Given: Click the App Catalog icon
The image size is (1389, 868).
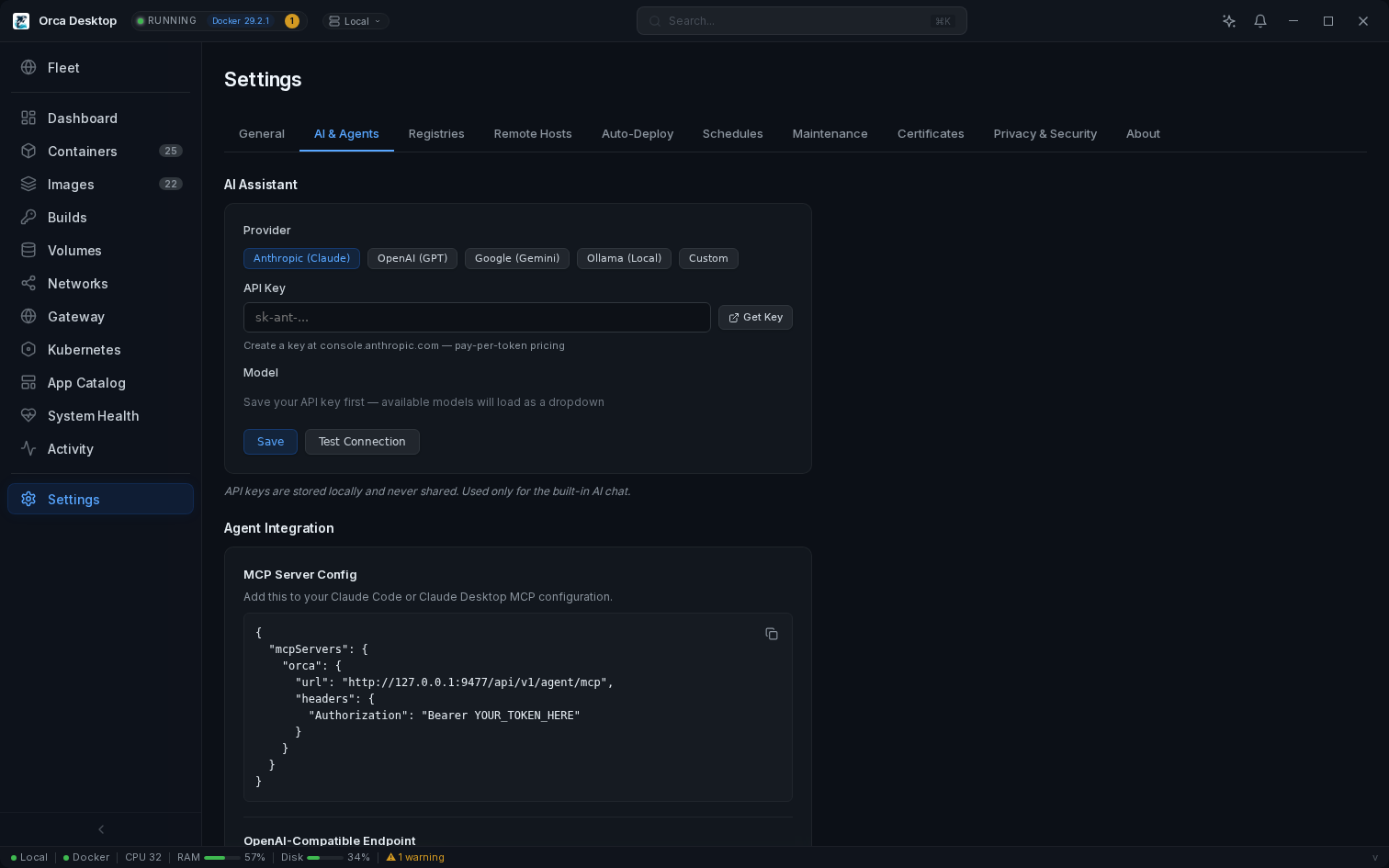Looking at the screenshot, I should pos(28,382).
